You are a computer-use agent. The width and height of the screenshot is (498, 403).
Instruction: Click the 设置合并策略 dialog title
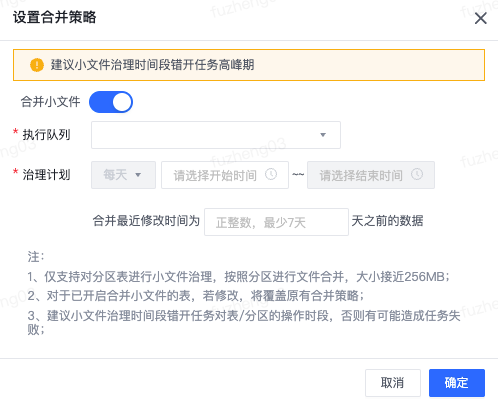coord(55,17)
